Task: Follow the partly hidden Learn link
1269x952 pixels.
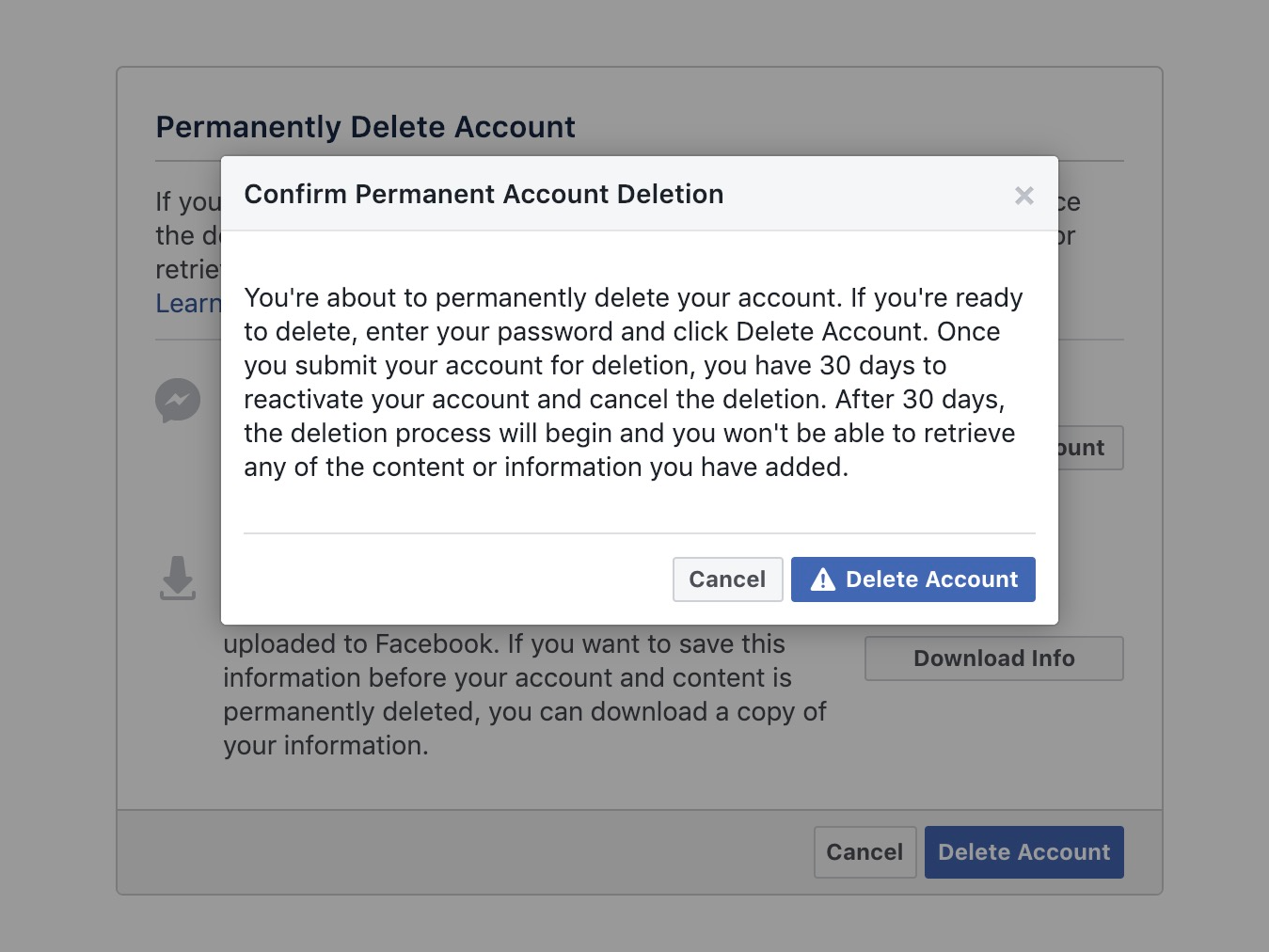Action: (x=188, y=304)
